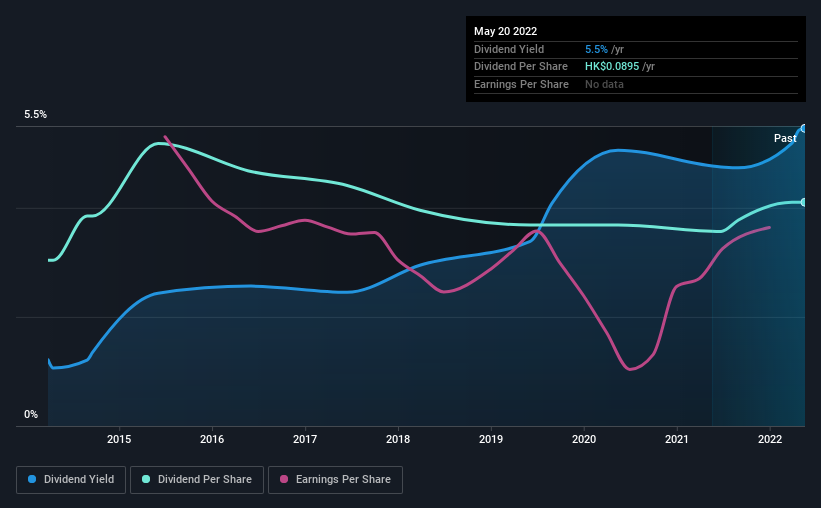Select the 2018 x-axis label

tap(398, 439)
